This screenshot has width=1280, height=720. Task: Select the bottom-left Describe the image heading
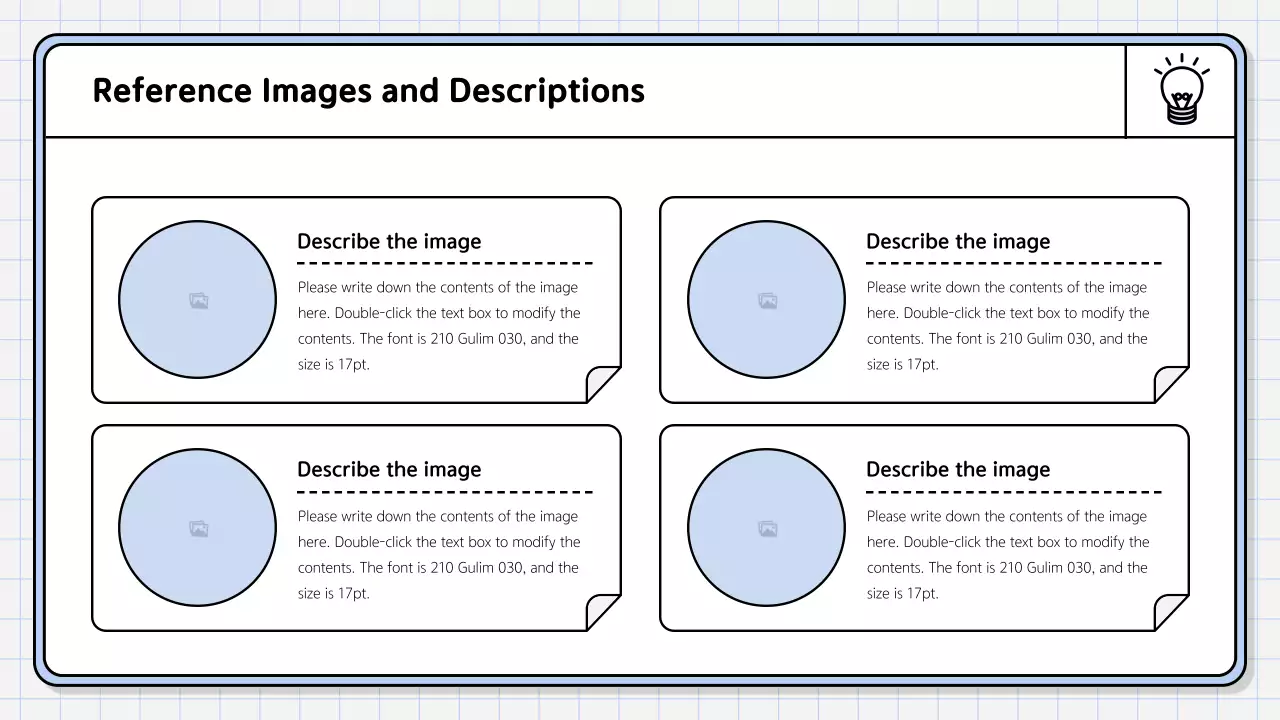[389, 469]
